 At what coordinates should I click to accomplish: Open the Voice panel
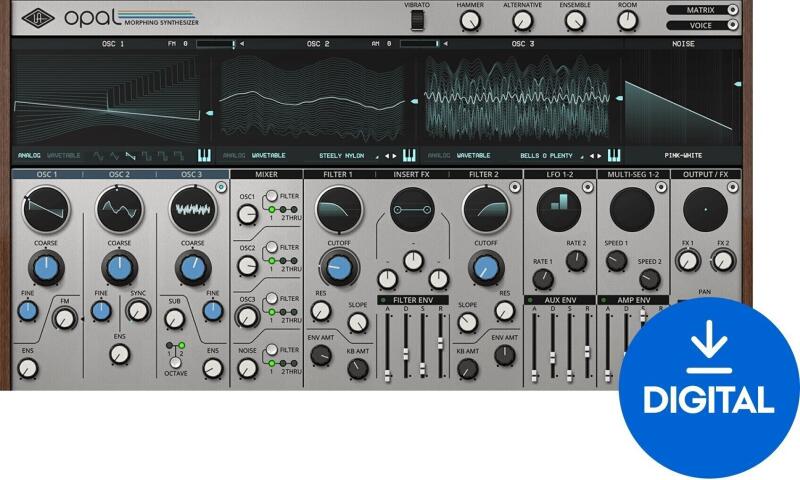point(707,25)
